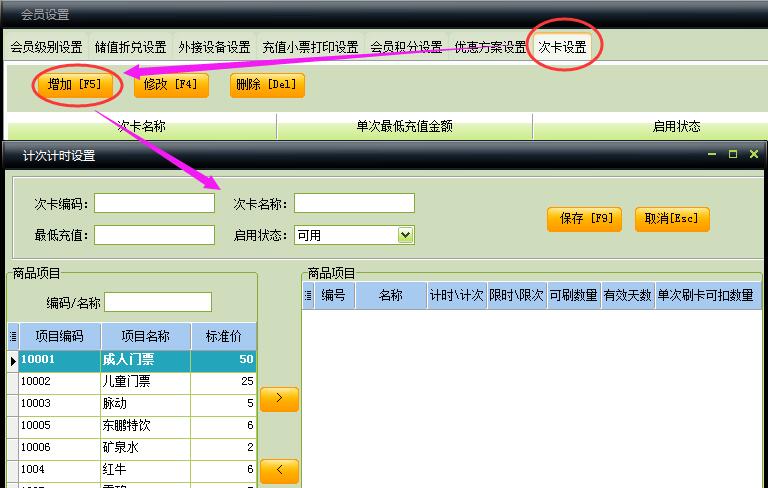
Task: Click 编号 column header in right grid
Action: click(x=334, y=295)
